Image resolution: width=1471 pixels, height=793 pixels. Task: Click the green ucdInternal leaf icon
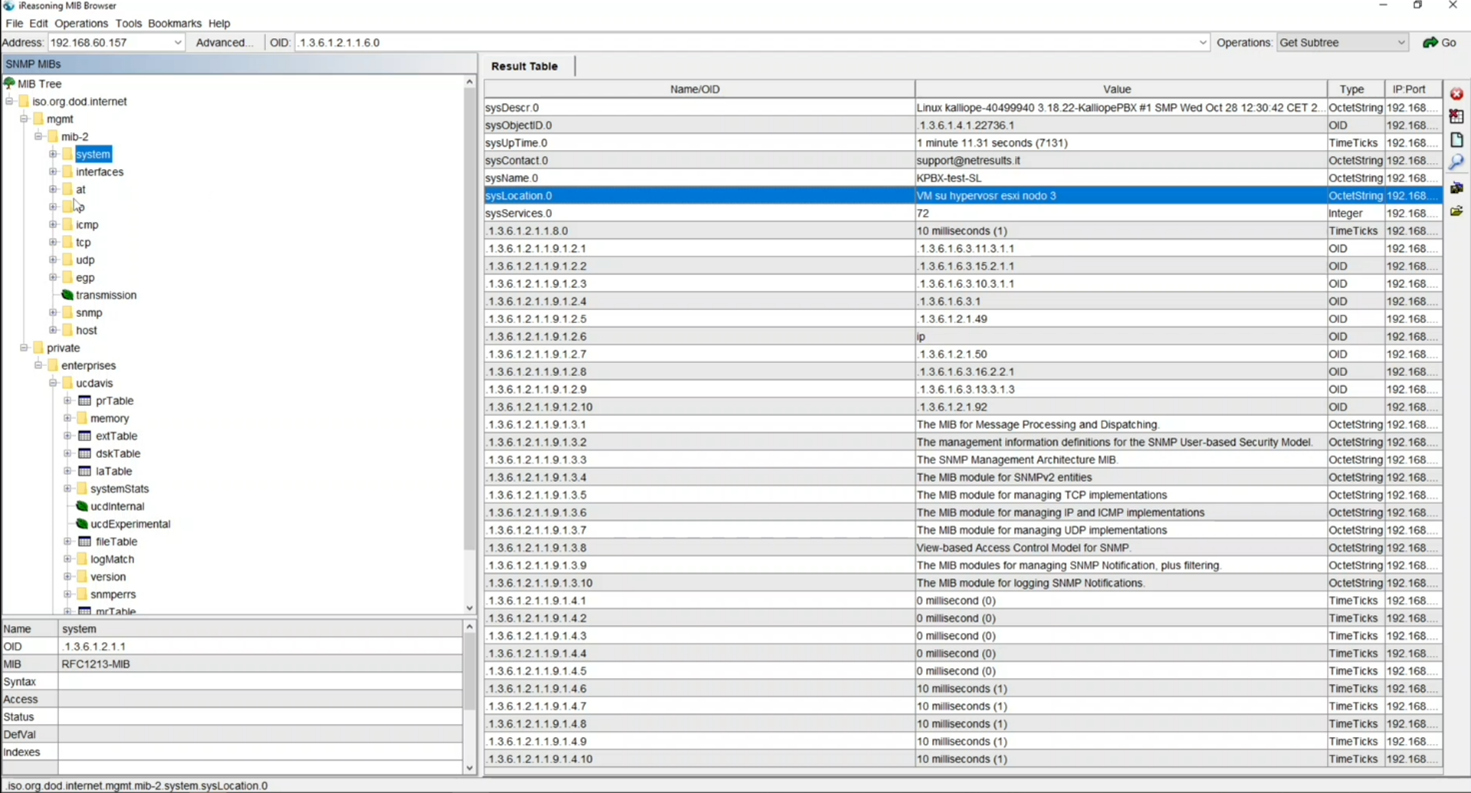[82, 506]
